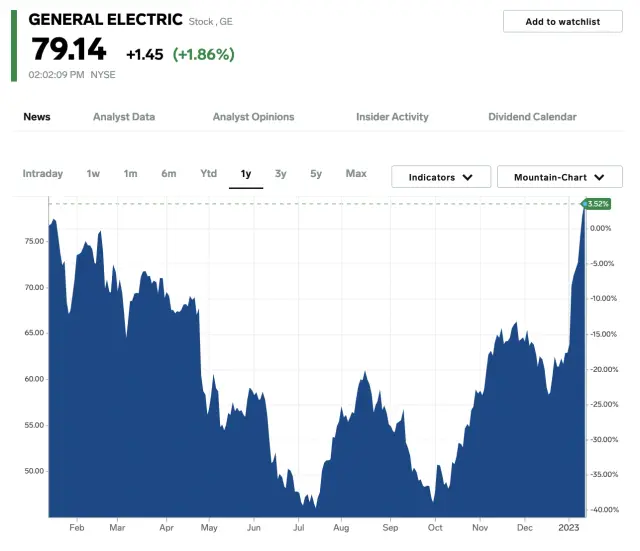Go to the Insider Activity tab
The height and width of the screenshot is (551, 640).
(x=392, y=117)
